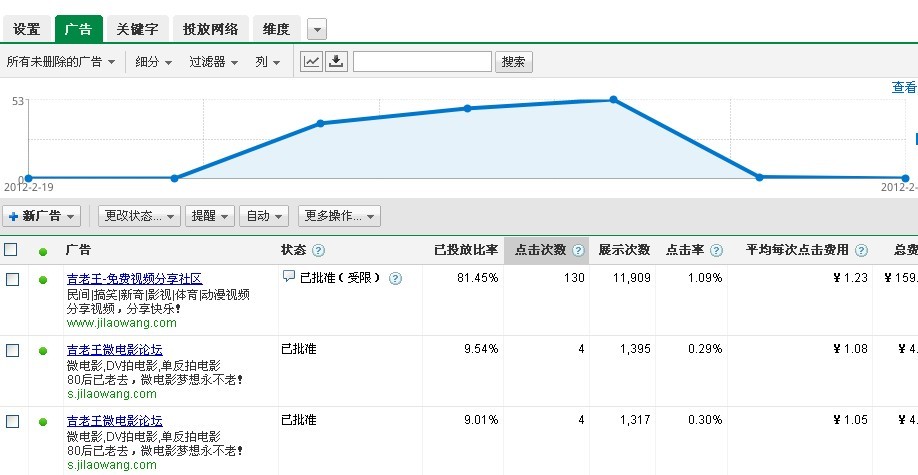Screen dimensions: 918x475
Task: Click the download report icon
Action: coord(337,62)
